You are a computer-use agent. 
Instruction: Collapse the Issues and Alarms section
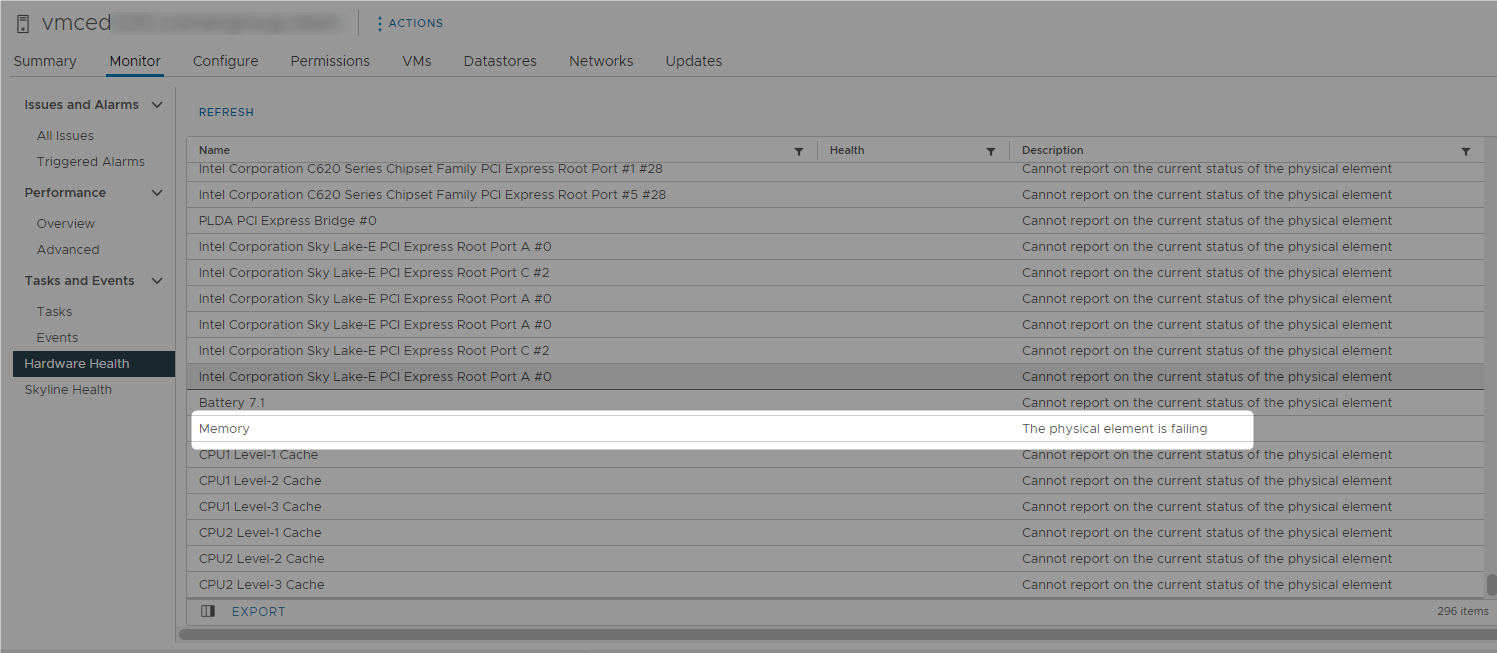click(157, 105)
